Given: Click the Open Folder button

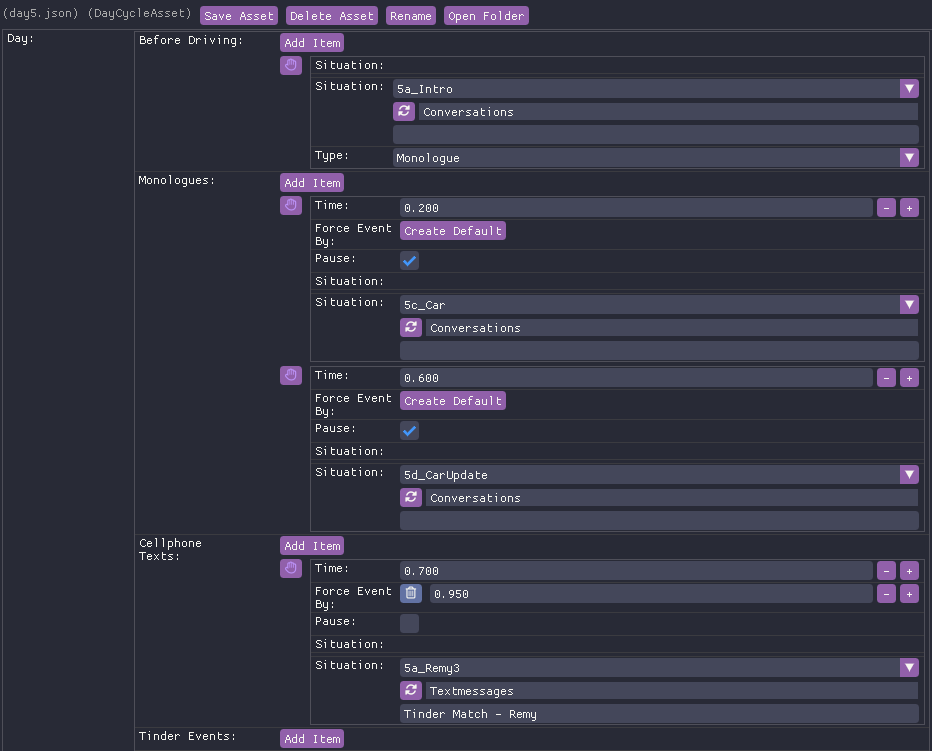Looking at the screenshot, I should click(x=485, y=16).
